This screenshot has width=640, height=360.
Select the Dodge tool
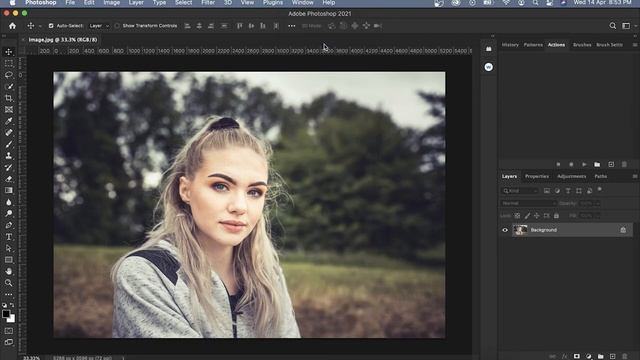click(x=9, y=213)
